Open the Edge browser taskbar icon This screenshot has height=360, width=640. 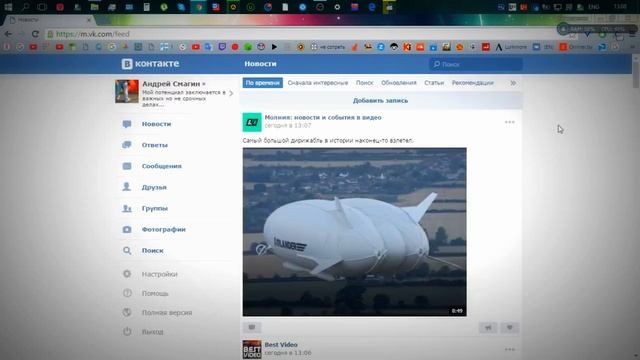tap(372, 7)
